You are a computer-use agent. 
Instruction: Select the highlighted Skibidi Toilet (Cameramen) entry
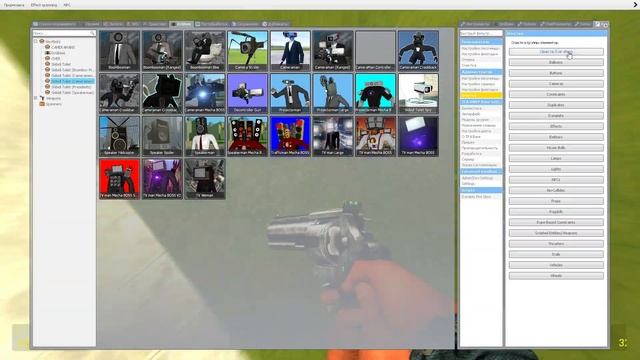pos(72,81)
